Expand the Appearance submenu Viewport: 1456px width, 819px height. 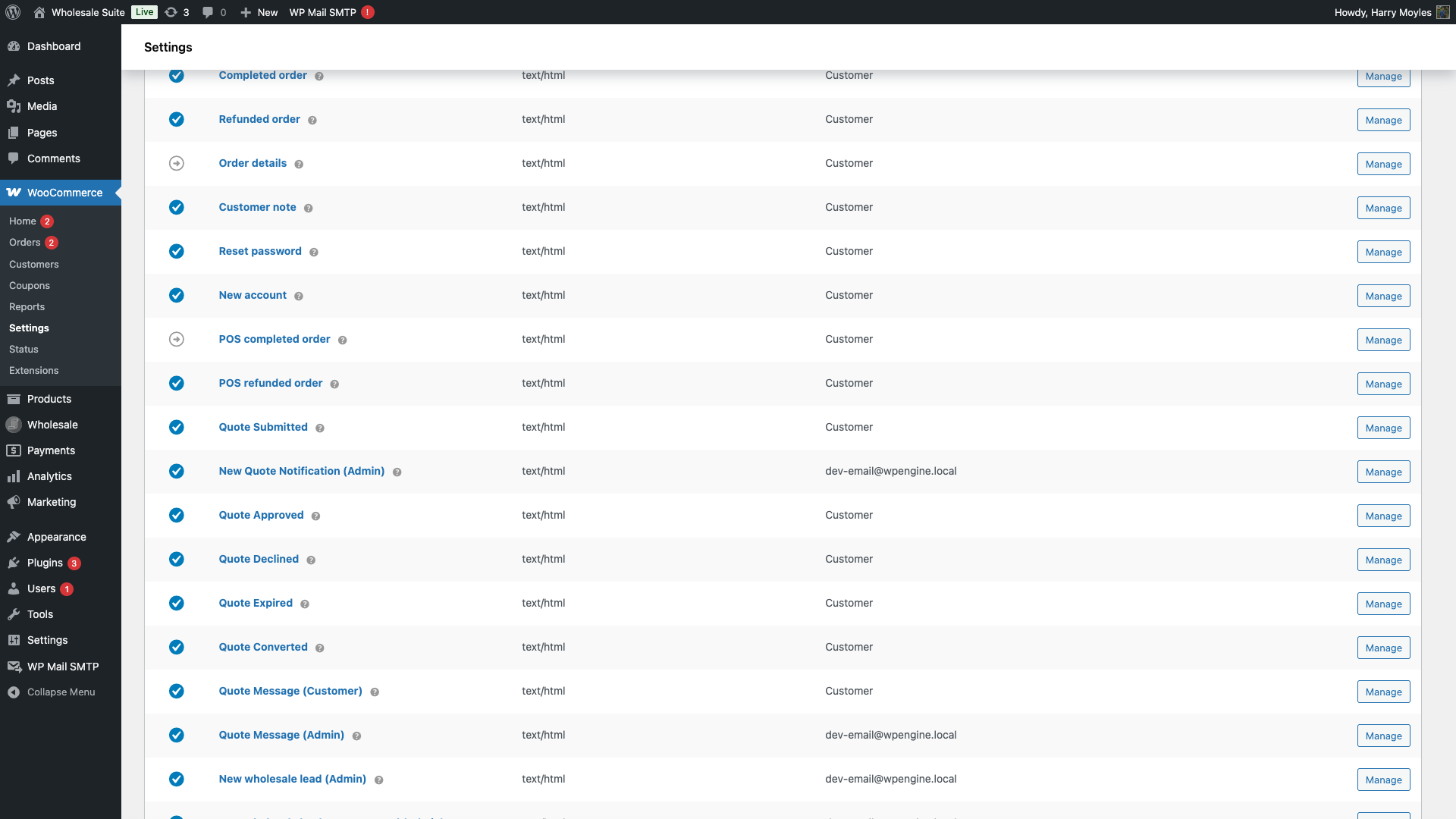click(55, 537)
